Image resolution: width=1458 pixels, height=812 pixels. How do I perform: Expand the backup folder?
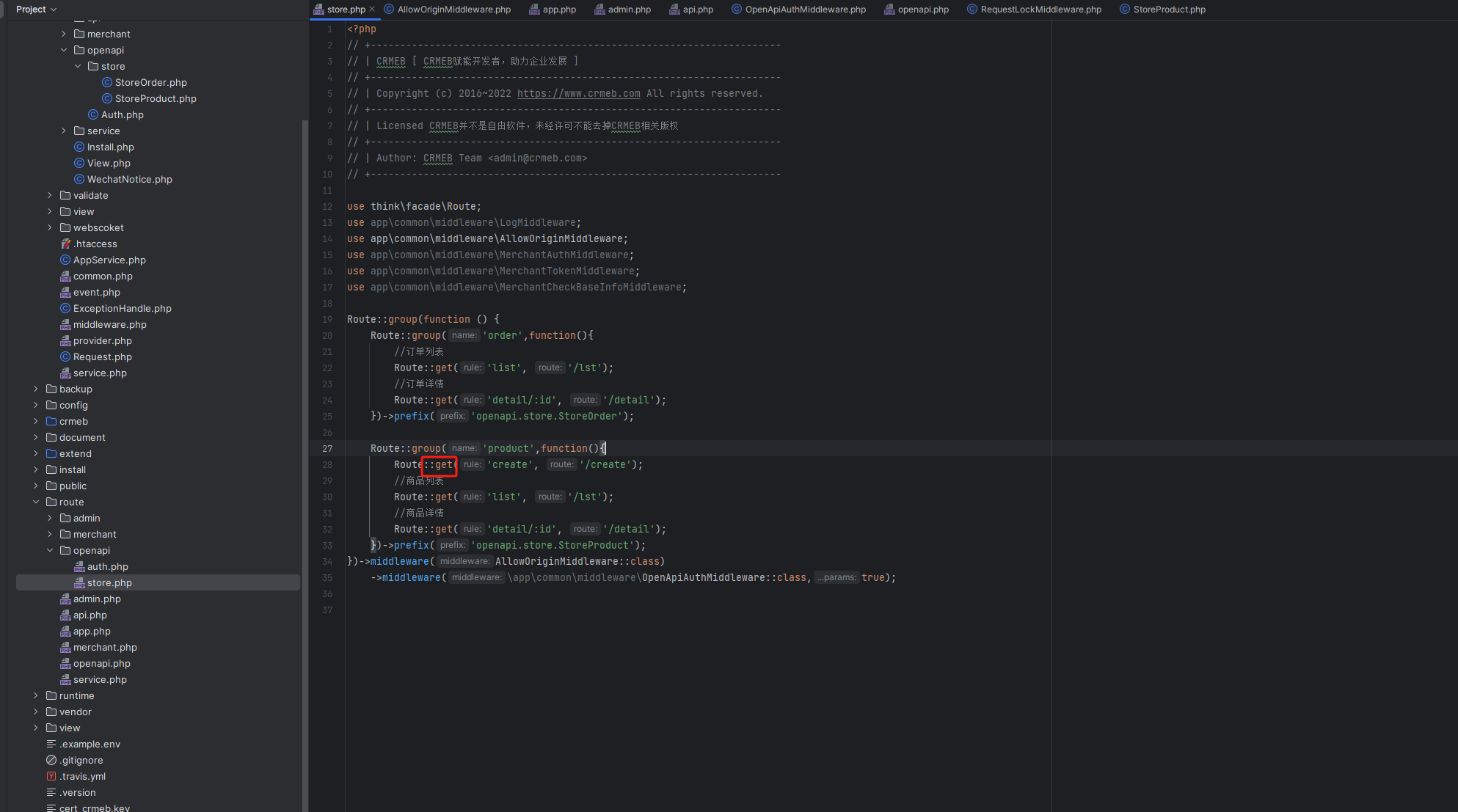(36, 389)
